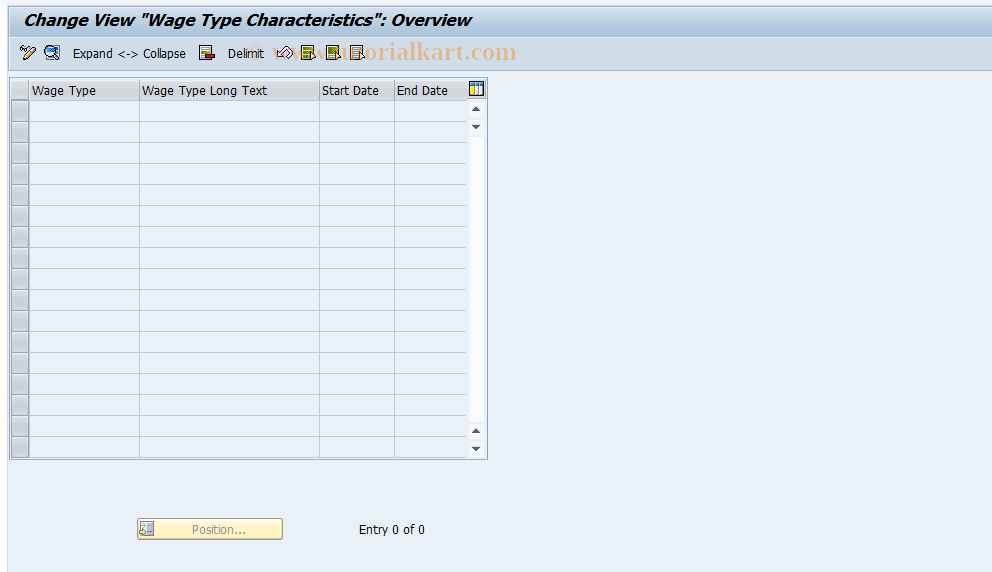The image size is (992, 572).
Task: Click the Start Date column header
Action: 357,90
